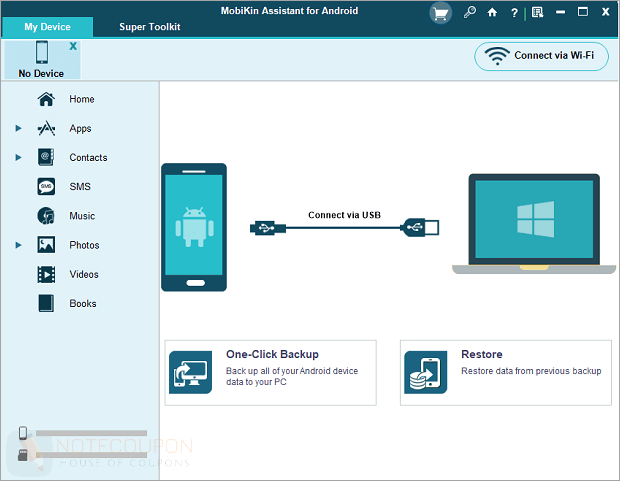Click the SD card storage usage bar

pos(91,455)
